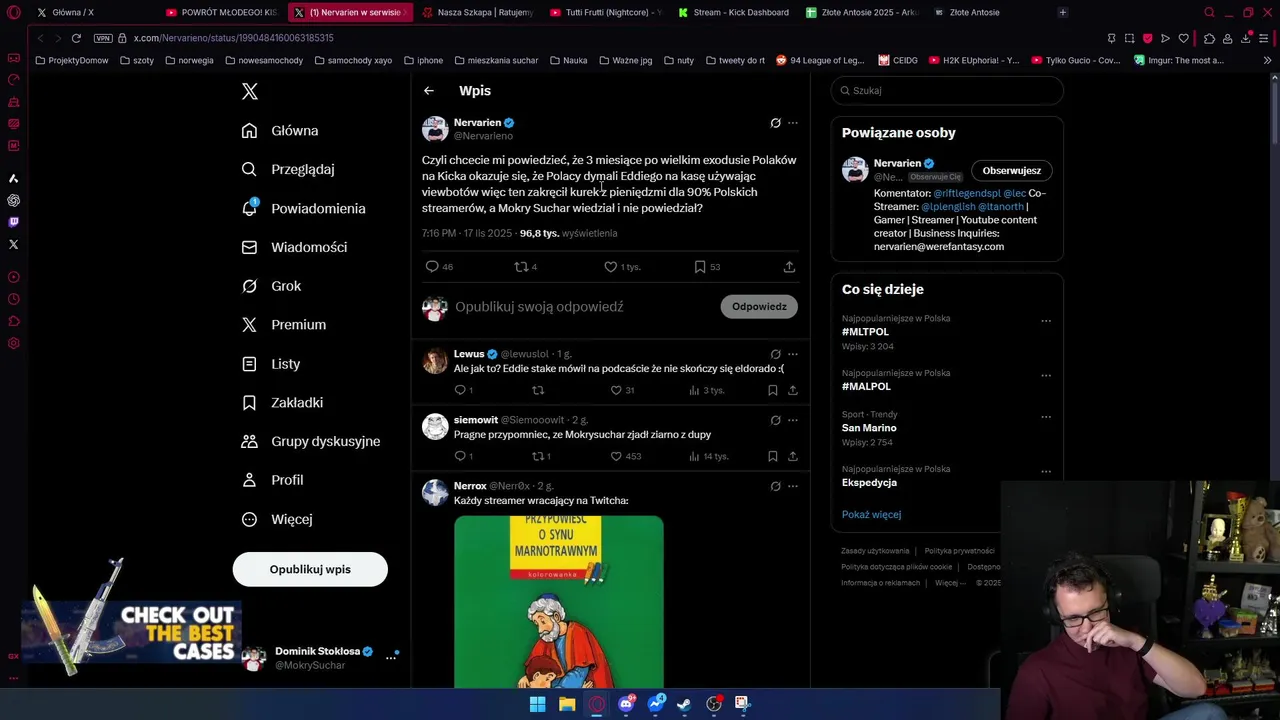
Task: Open Opera downloads icon in toolbar
Action: pyautogui.click(x=1246, y=38)
